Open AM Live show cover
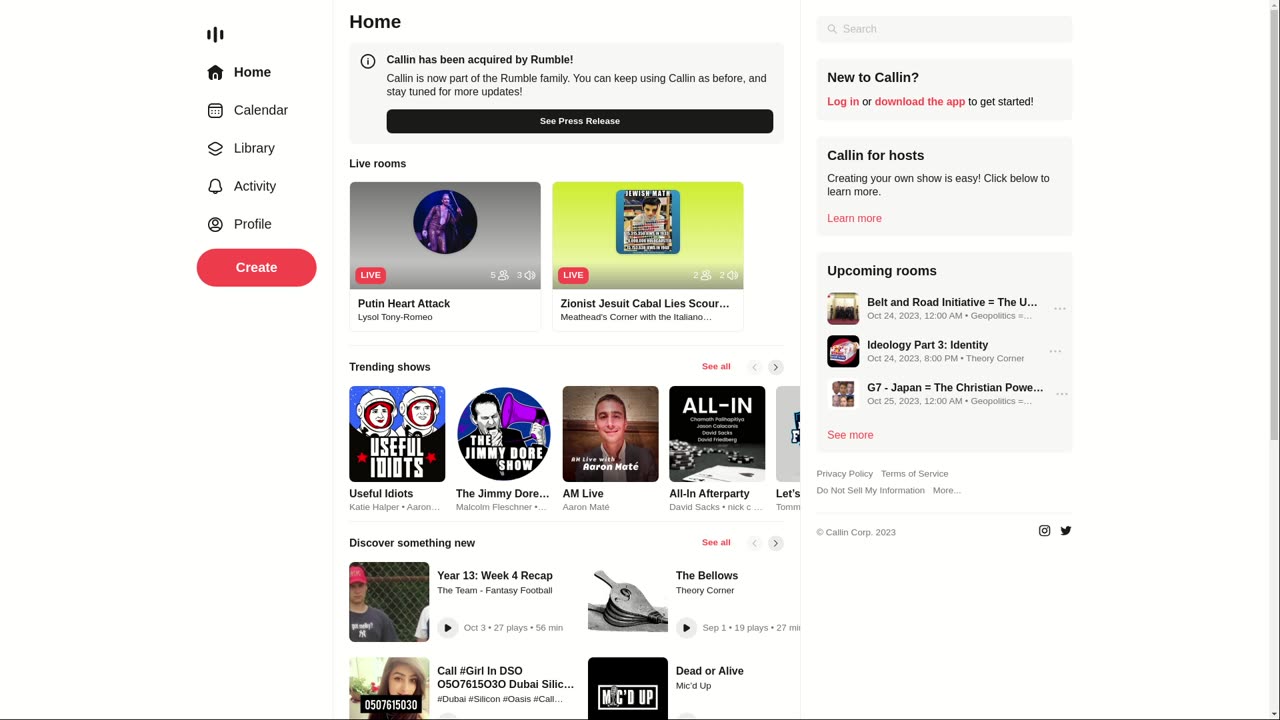This screenshot has height=720, width=1280. [x=611, y=434]
